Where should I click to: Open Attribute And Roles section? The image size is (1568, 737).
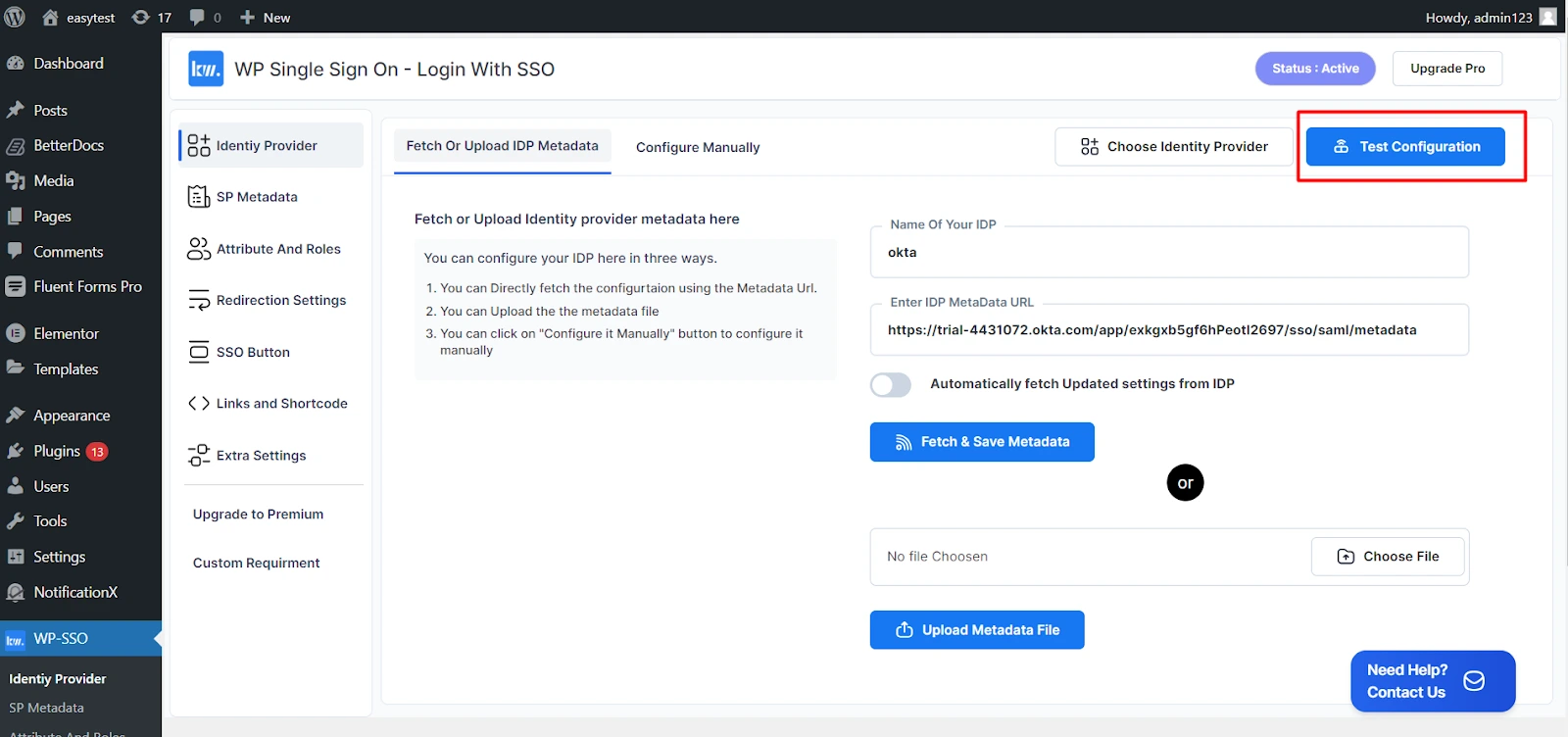click(x=271, y=249)
